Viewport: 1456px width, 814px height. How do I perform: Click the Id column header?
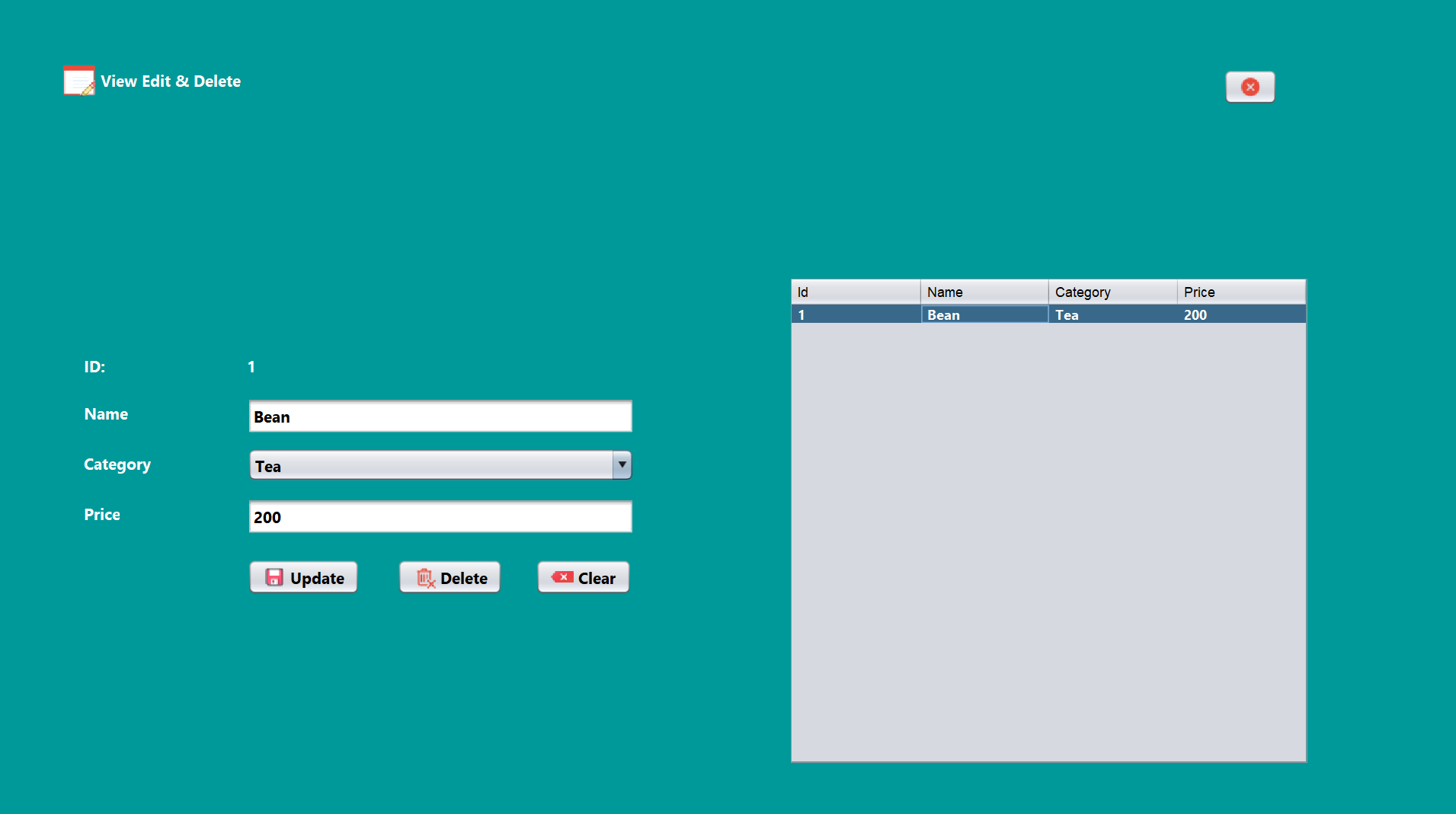click(x=855, y=292)
